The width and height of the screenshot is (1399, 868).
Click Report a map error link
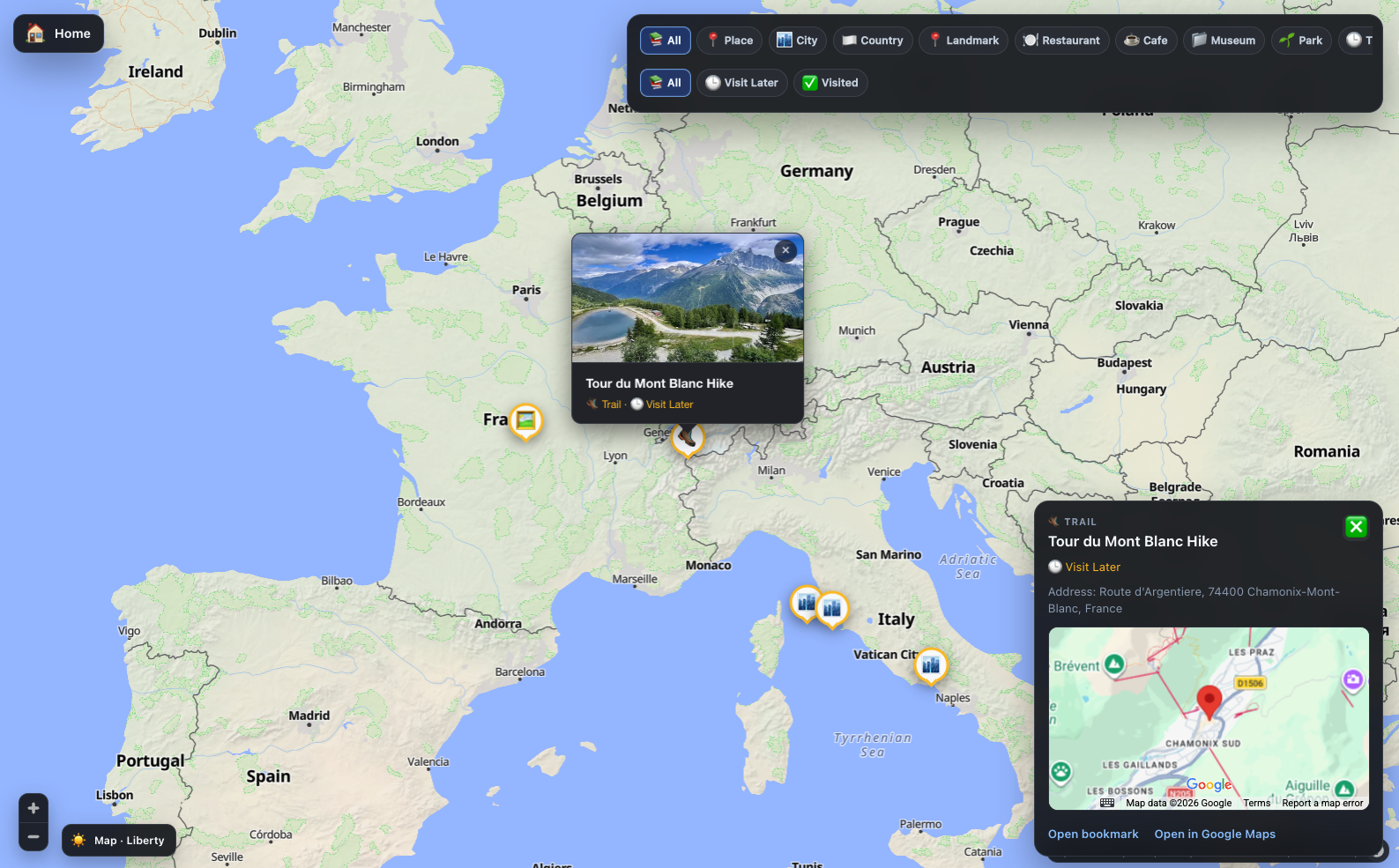pyautogui.click(x=1322, y=803)
